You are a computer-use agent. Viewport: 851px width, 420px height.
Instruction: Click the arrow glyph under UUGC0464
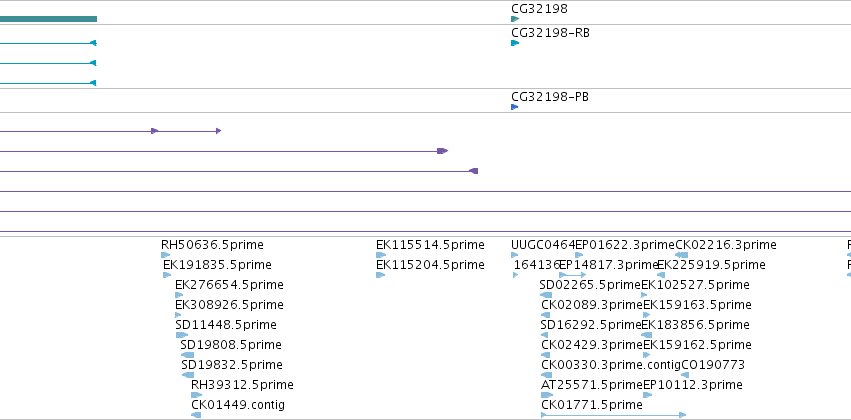pos(515,255)
